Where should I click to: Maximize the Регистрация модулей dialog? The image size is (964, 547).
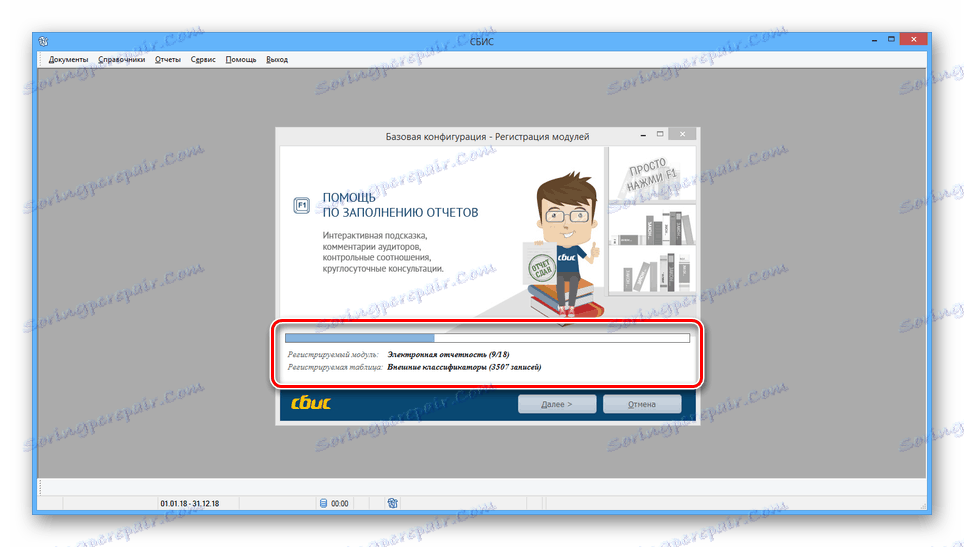click(x=660, y=134)
